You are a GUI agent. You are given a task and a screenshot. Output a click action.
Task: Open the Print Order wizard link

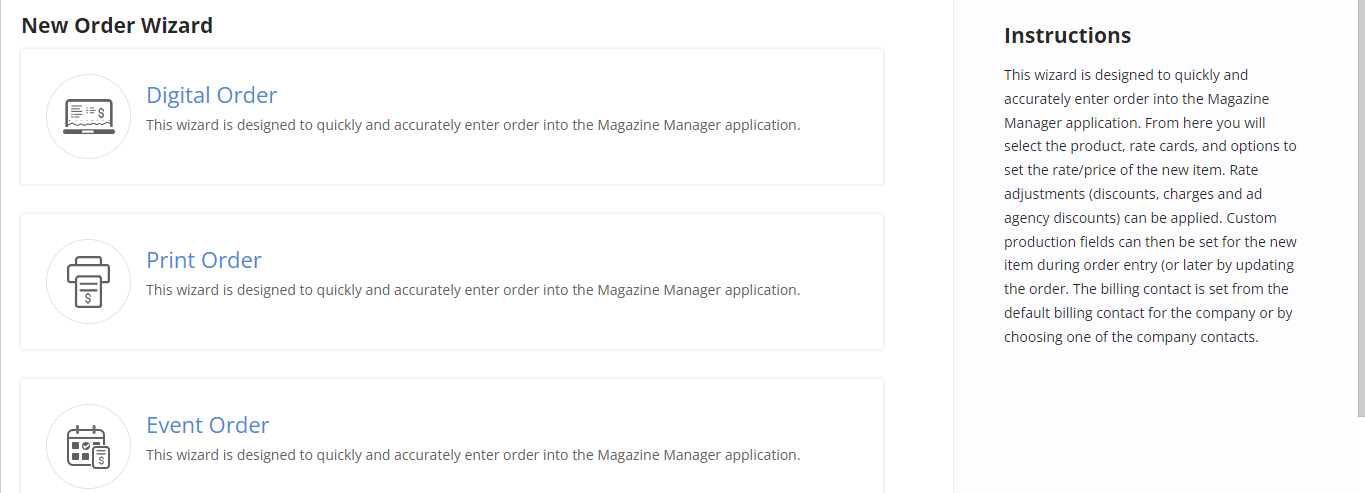click(204, 260)
